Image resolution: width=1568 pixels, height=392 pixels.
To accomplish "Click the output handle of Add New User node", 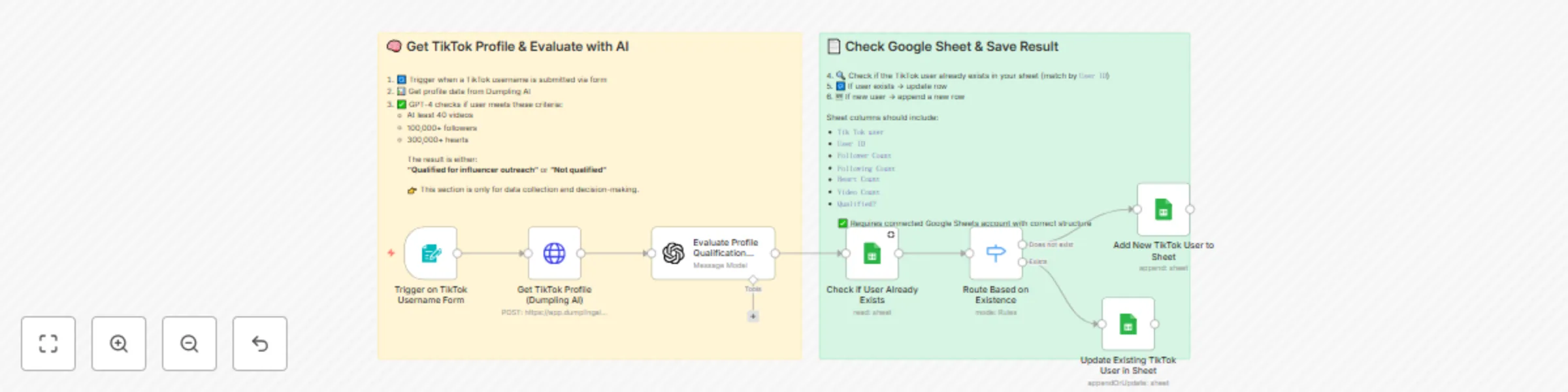I will pos(1190,210).
